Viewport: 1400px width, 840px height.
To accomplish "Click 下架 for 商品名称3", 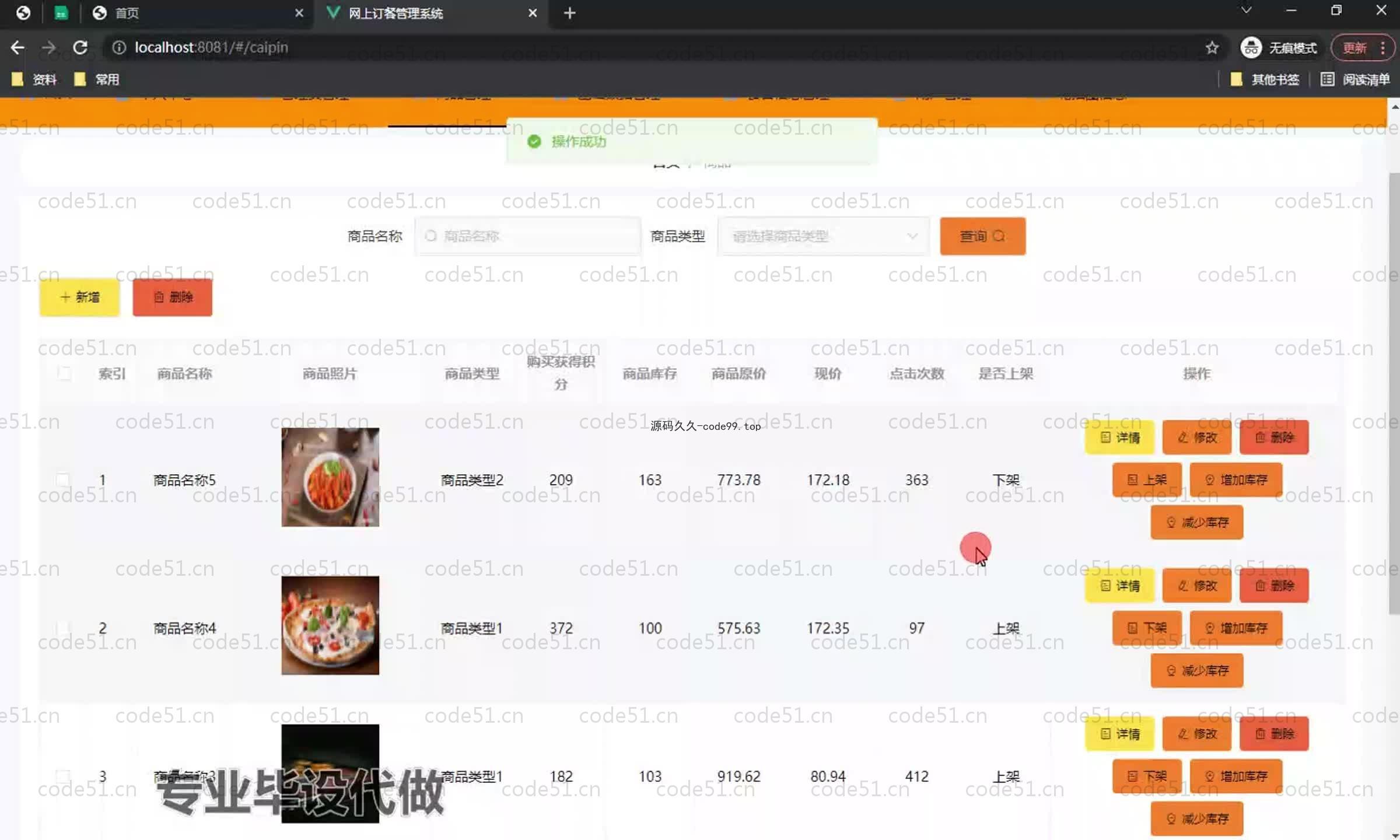I will click(1147, 776).
